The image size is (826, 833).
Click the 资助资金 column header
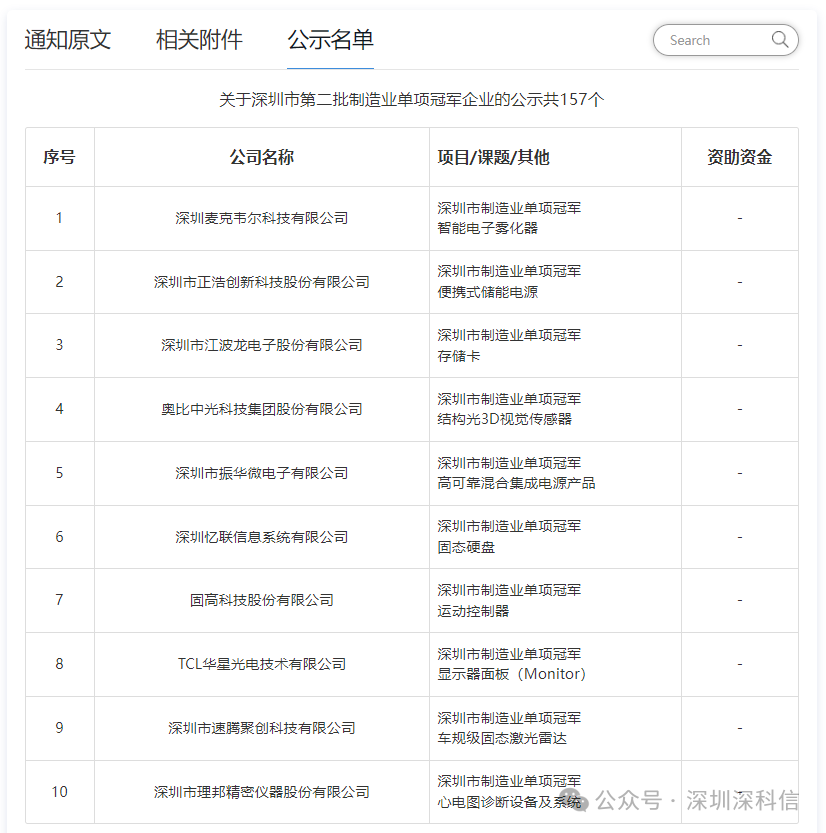tap(739, 157)
